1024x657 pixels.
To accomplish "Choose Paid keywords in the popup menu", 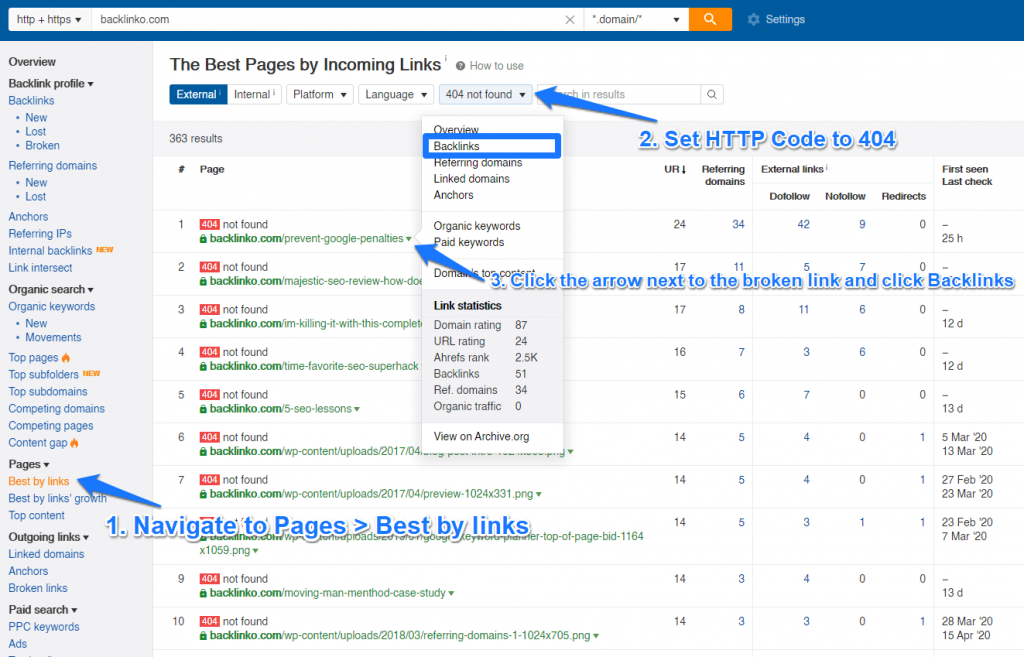I will pos(469,242).
